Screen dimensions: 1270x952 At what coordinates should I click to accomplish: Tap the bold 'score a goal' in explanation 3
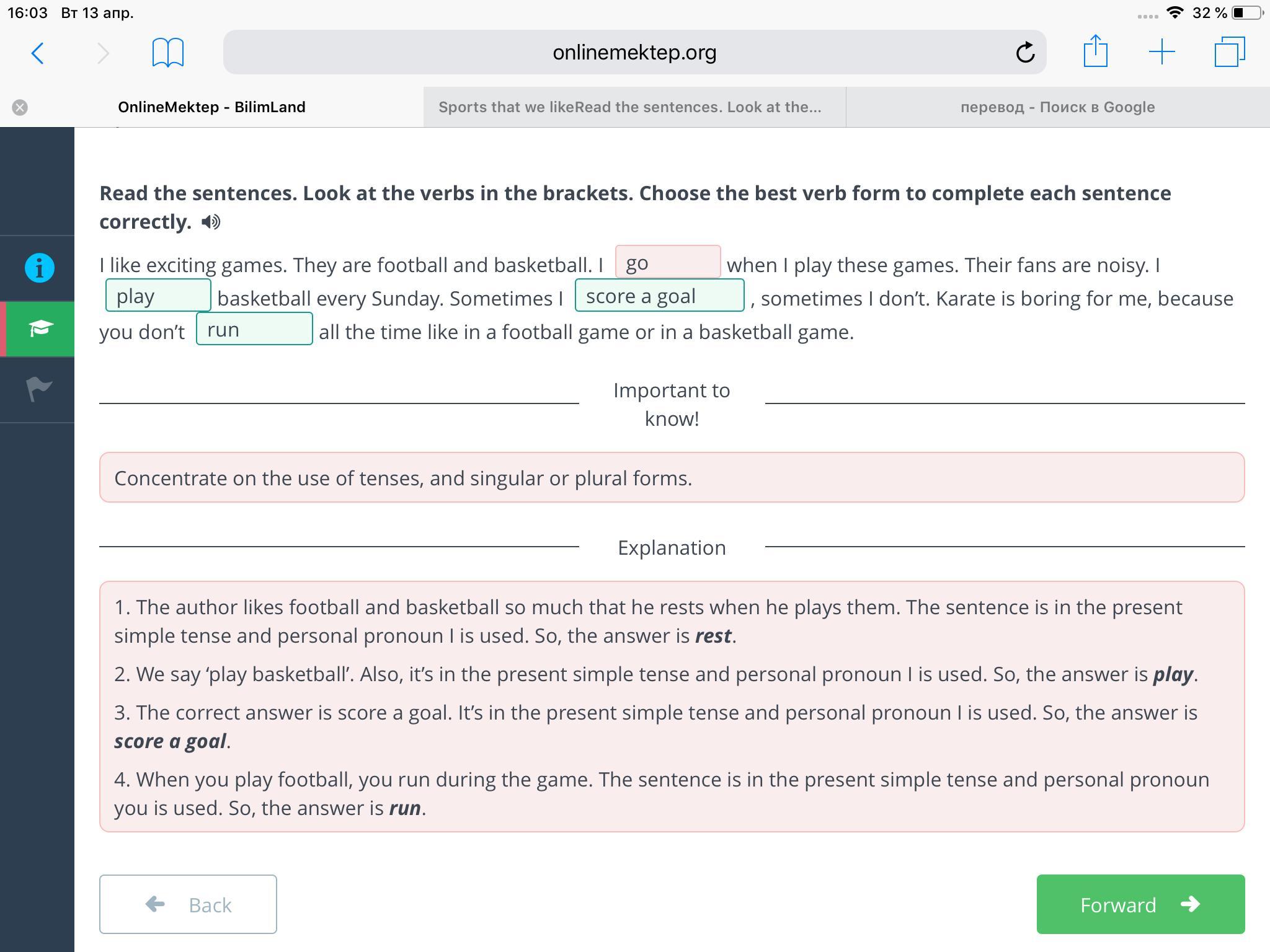(x=171, y=741)
